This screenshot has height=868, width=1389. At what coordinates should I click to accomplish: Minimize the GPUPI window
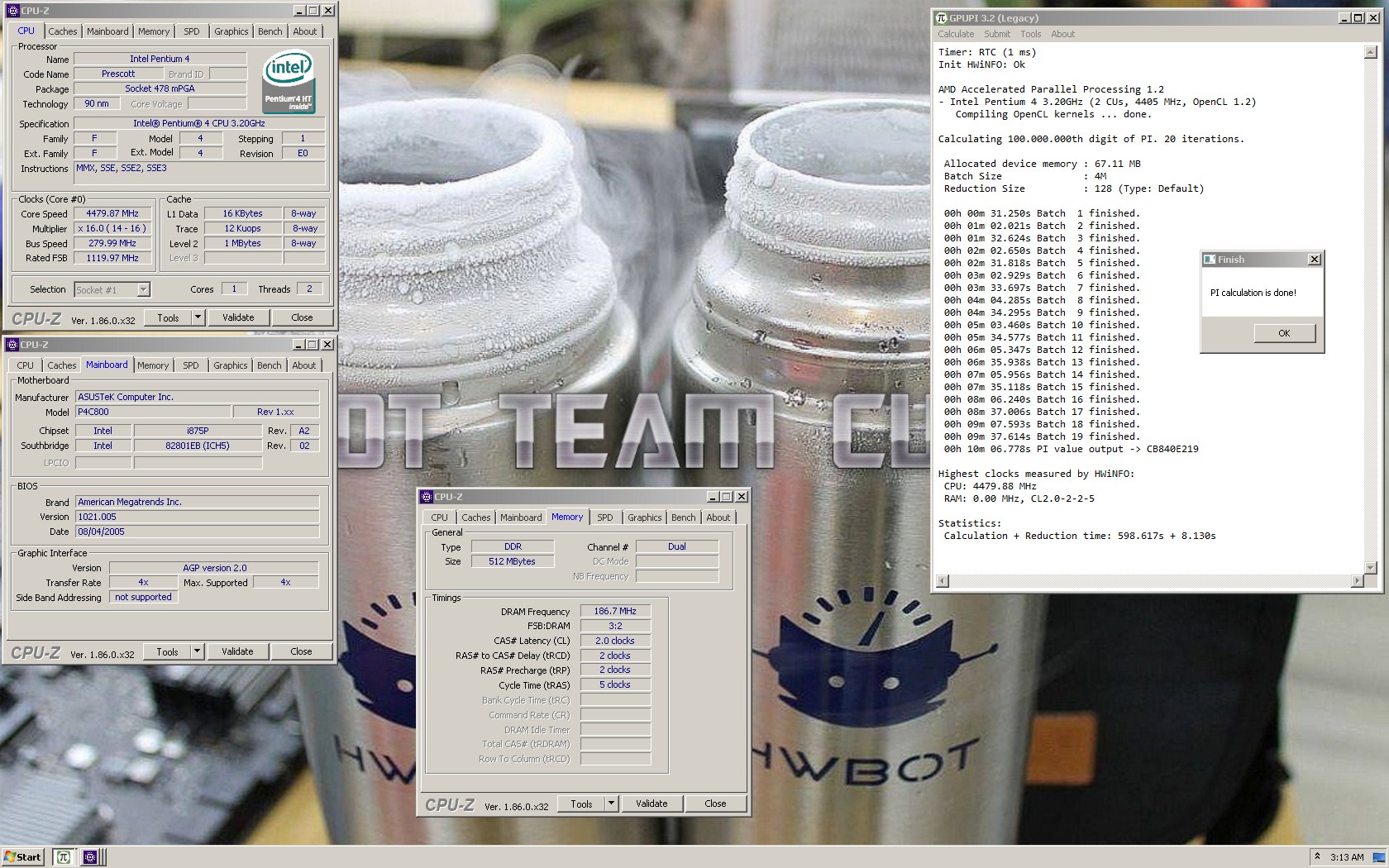[x=1343, y=17]
